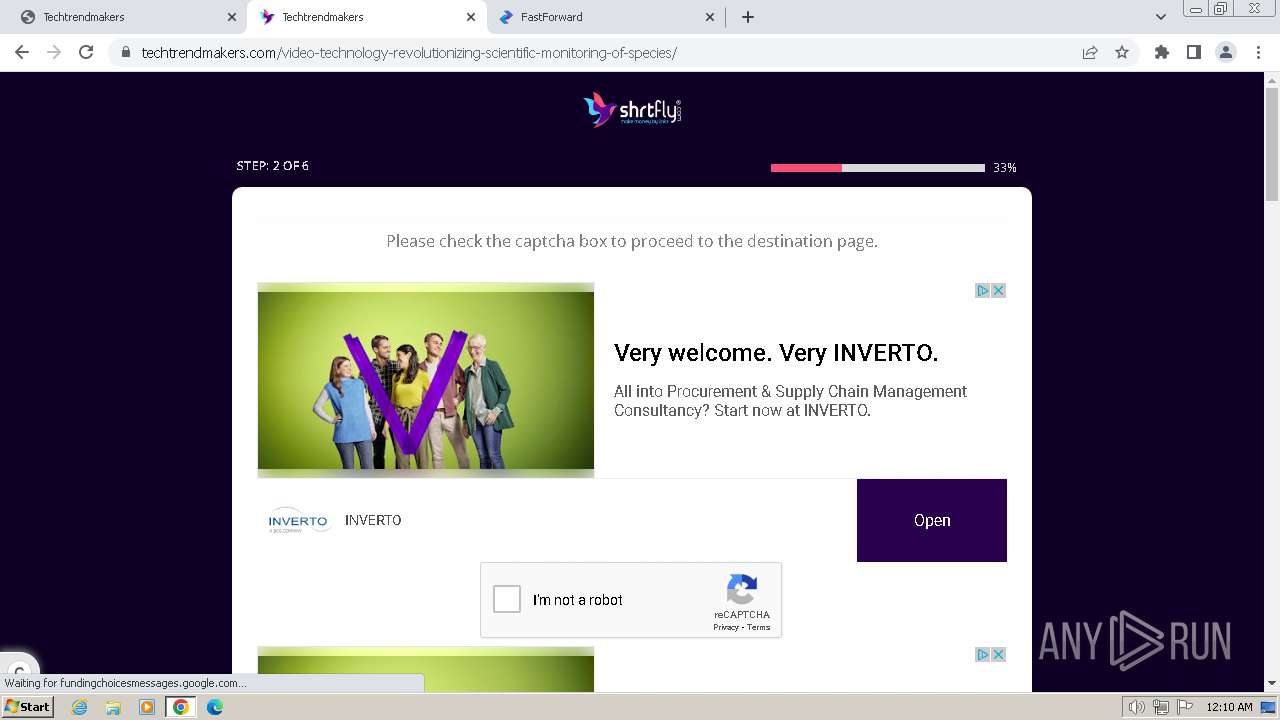Close the FastForward tab
Screen dimensions: 1280x720
pyautogui.click(x=710, y=17)
